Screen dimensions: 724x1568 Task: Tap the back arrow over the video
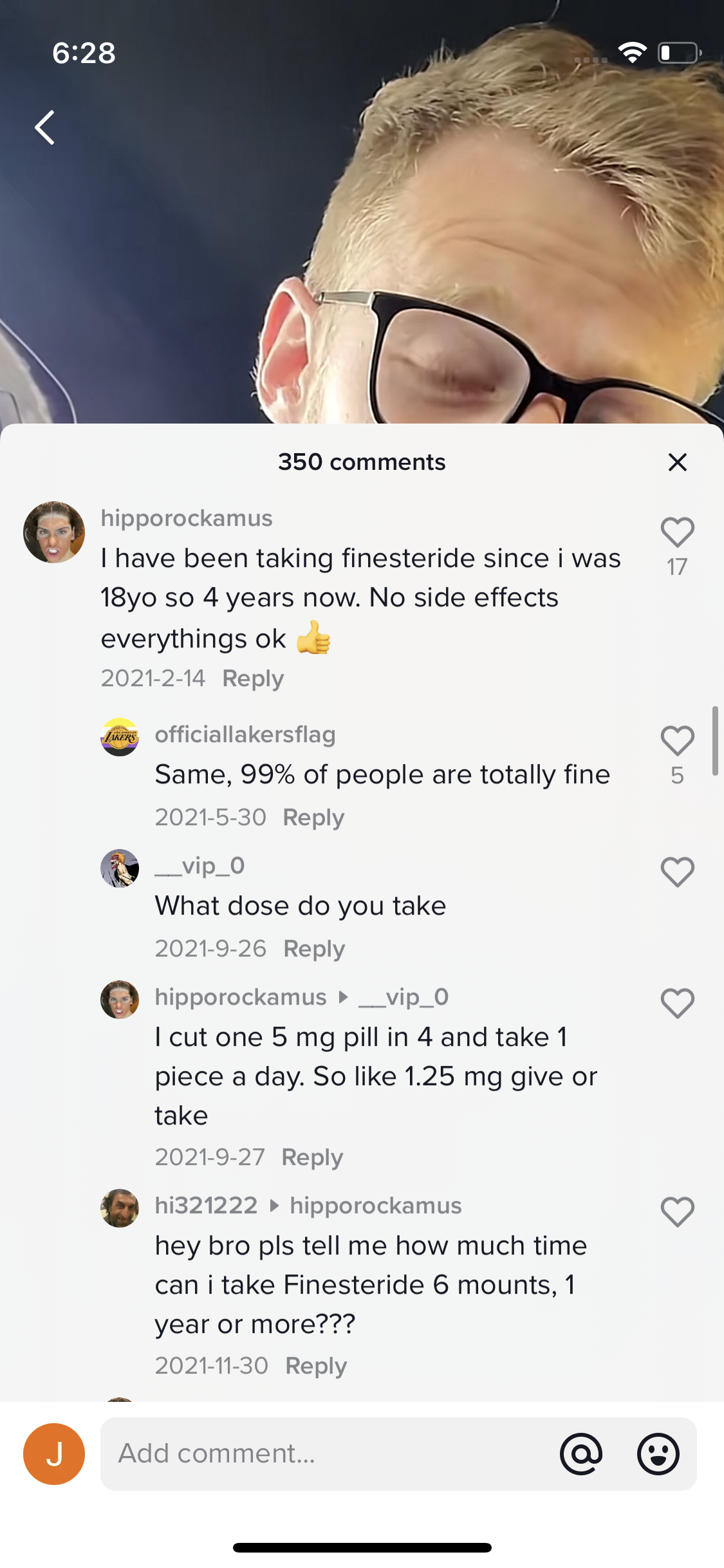[45, 127]
